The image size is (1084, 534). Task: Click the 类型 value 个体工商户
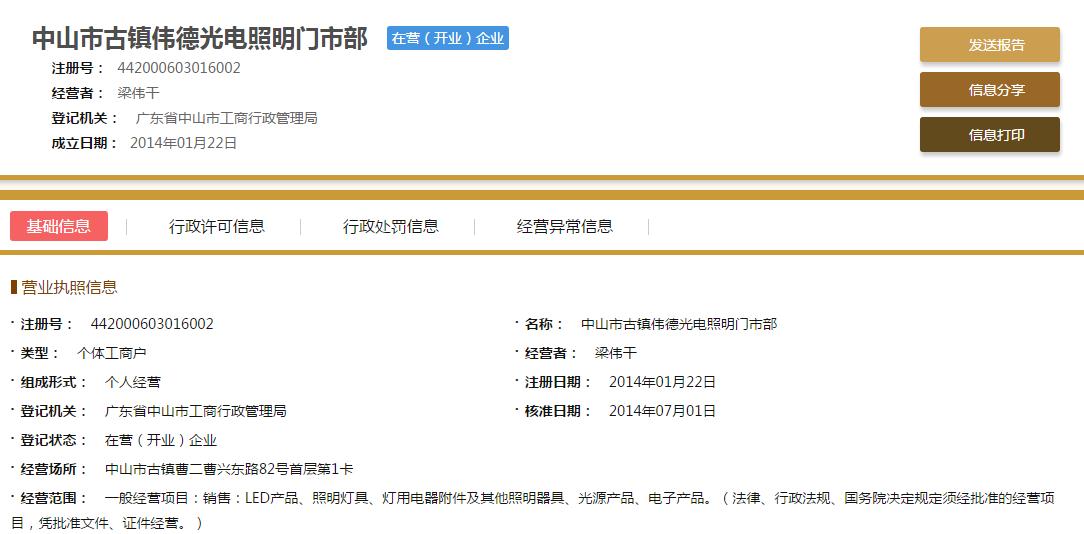[112, 353]
